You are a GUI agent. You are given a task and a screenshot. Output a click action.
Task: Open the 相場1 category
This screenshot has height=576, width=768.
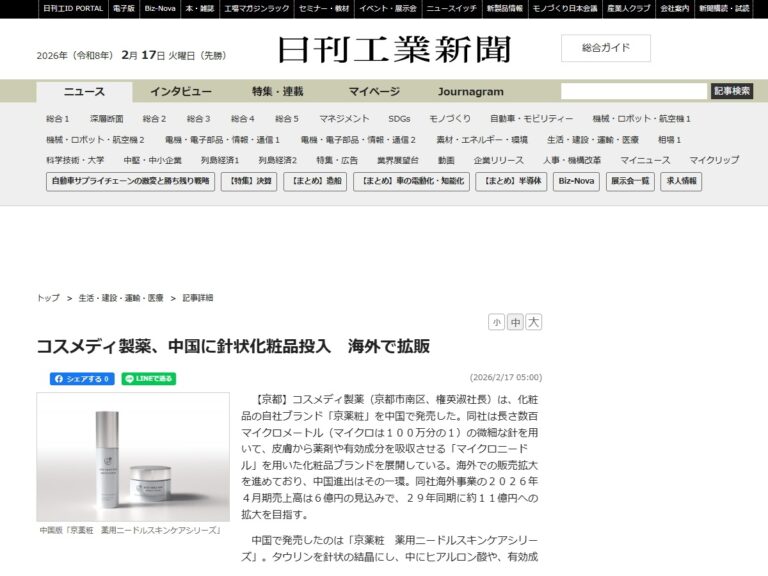[x=669, y=140]
